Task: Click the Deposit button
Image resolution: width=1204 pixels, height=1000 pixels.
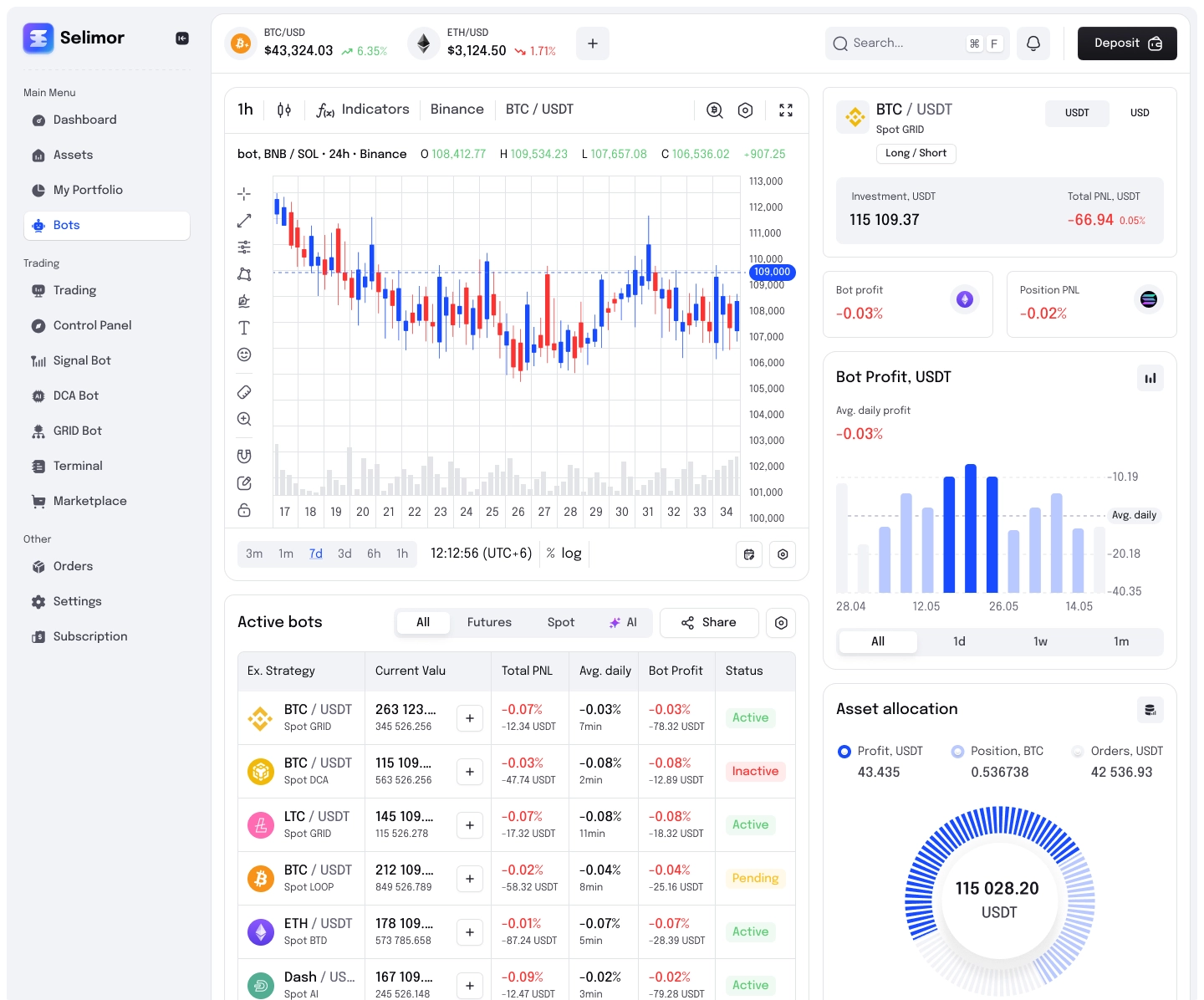Action: click(x=1126, y=43)
